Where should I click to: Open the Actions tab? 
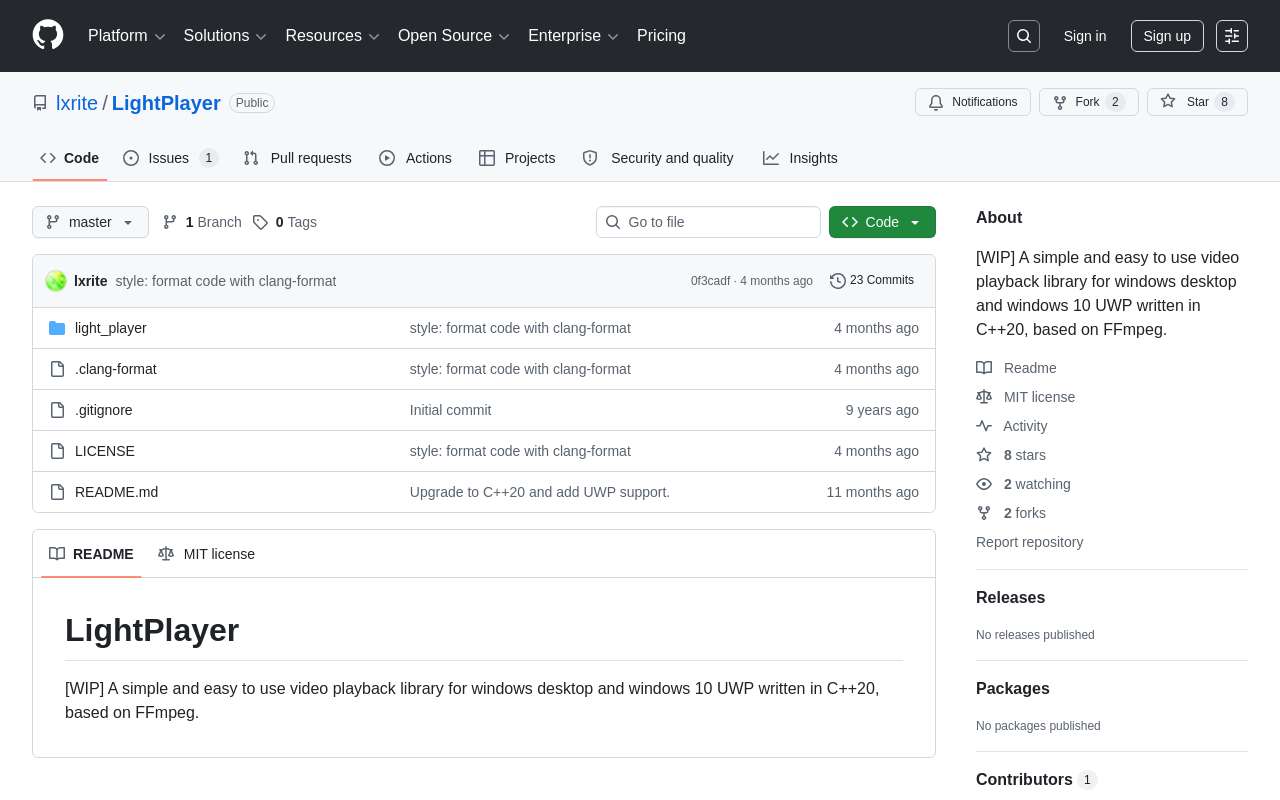[x=415, y=158]
